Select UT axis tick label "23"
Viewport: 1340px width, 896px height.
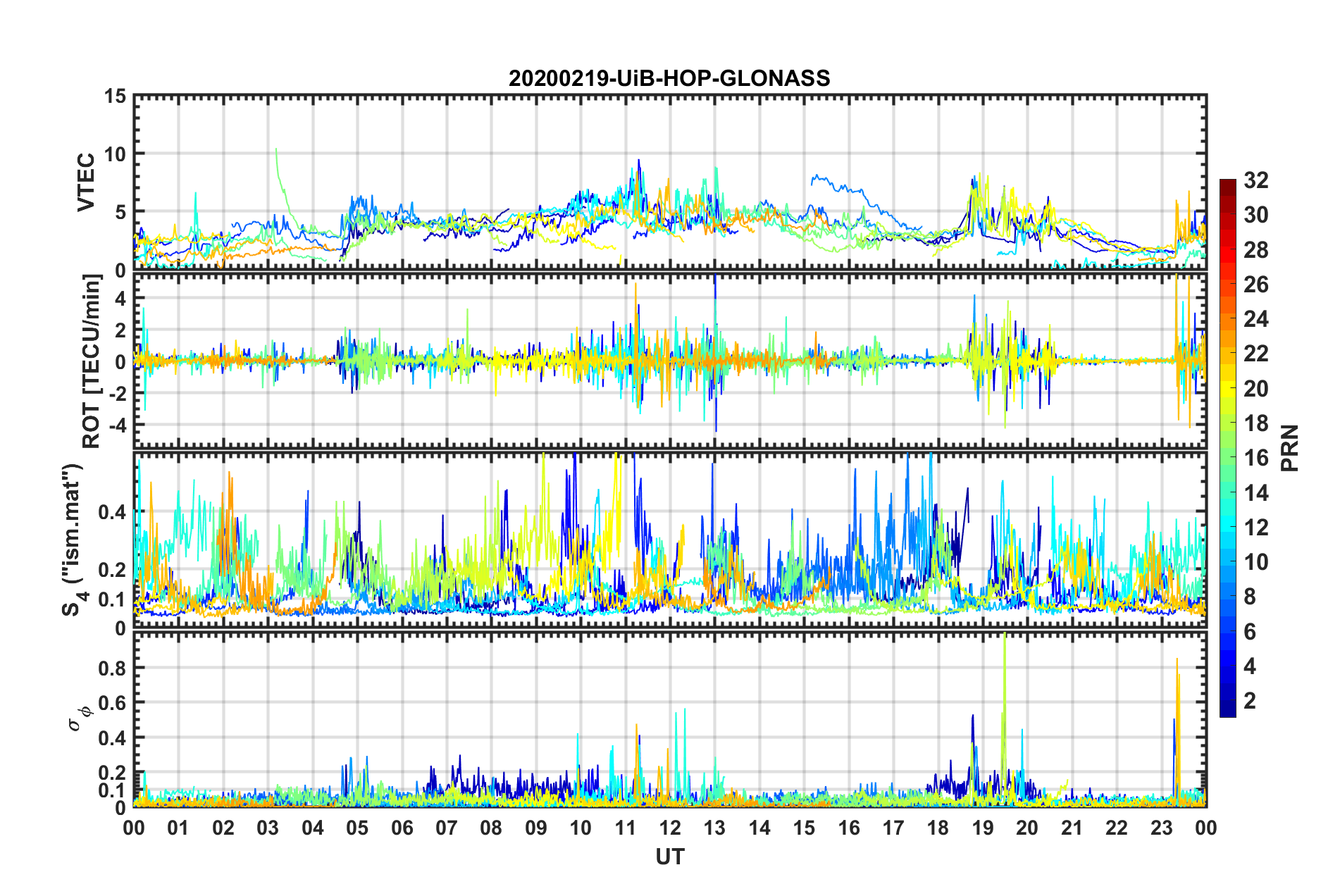pos(1162,828)
